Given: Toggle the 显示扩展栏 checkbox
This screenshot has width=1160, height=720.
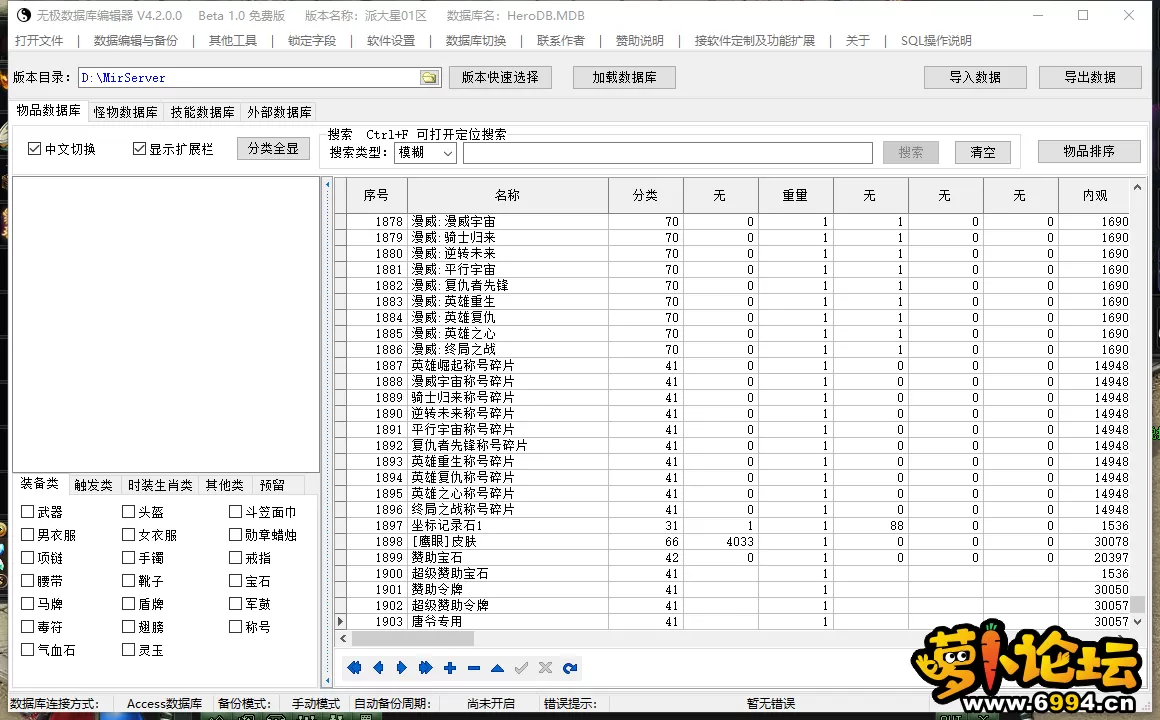Looking at the screenshot, I should click(x=139, y=149).
